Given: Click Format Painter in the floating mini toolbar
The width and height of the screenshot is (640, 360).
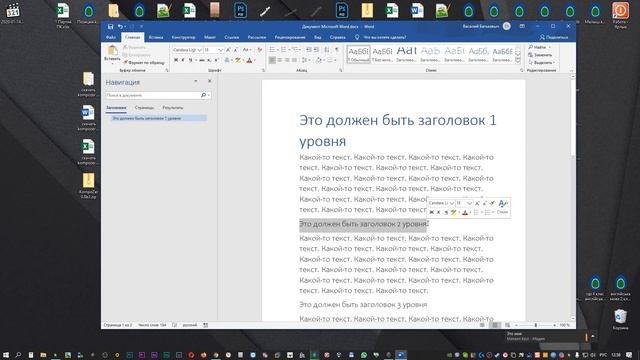Looking at the screenshot, I should (x=492, y=203).
